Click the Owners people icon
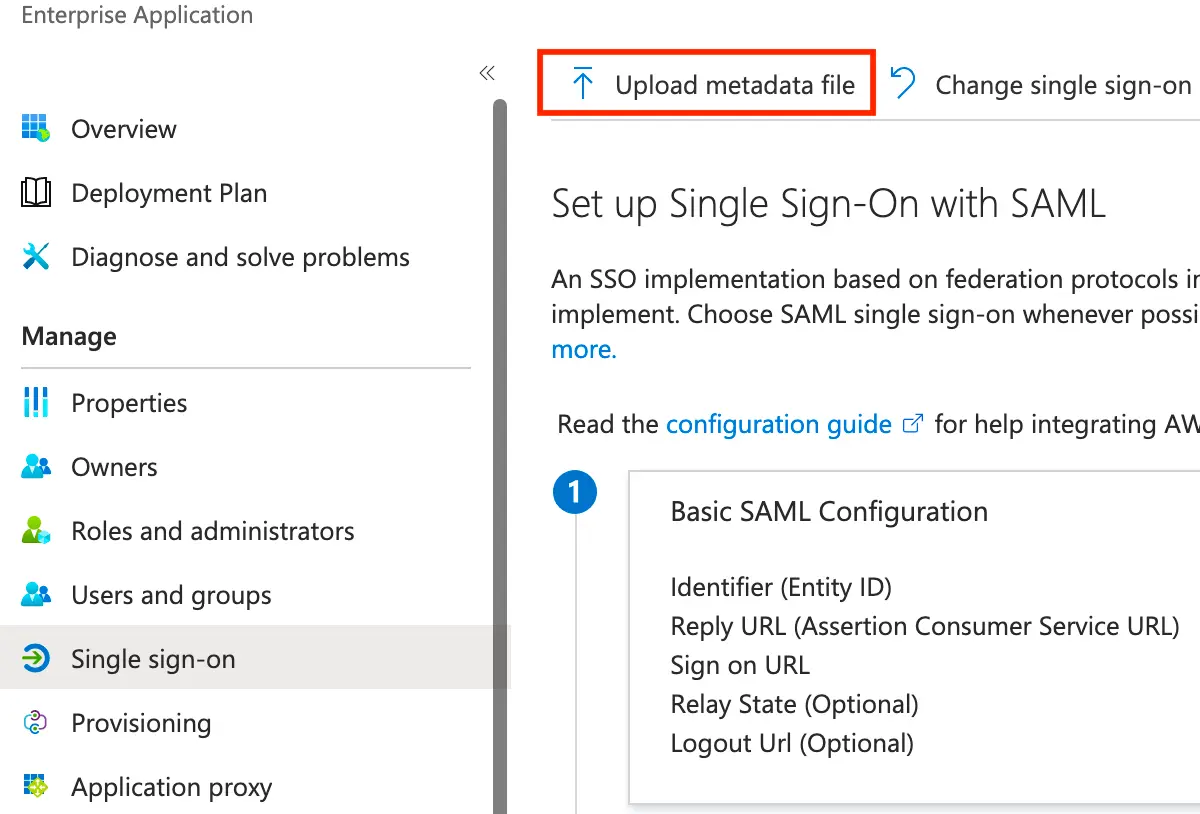 (x=36, y=467)
